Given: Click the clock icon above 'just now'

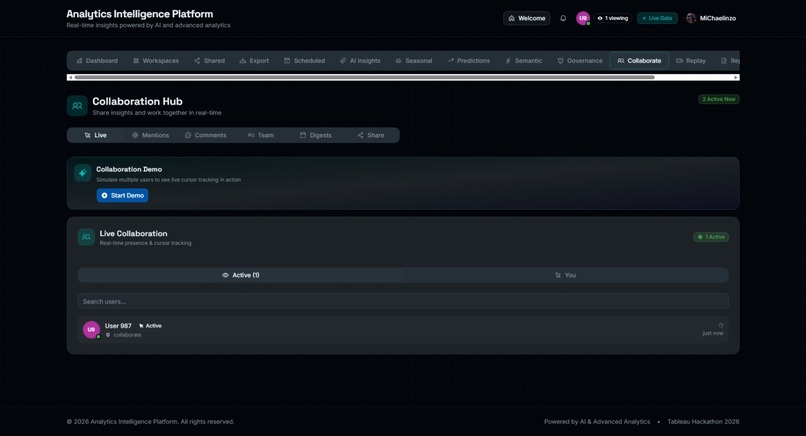Looking at the screenshot, I should pyautogui.click(x=721, y=325).
